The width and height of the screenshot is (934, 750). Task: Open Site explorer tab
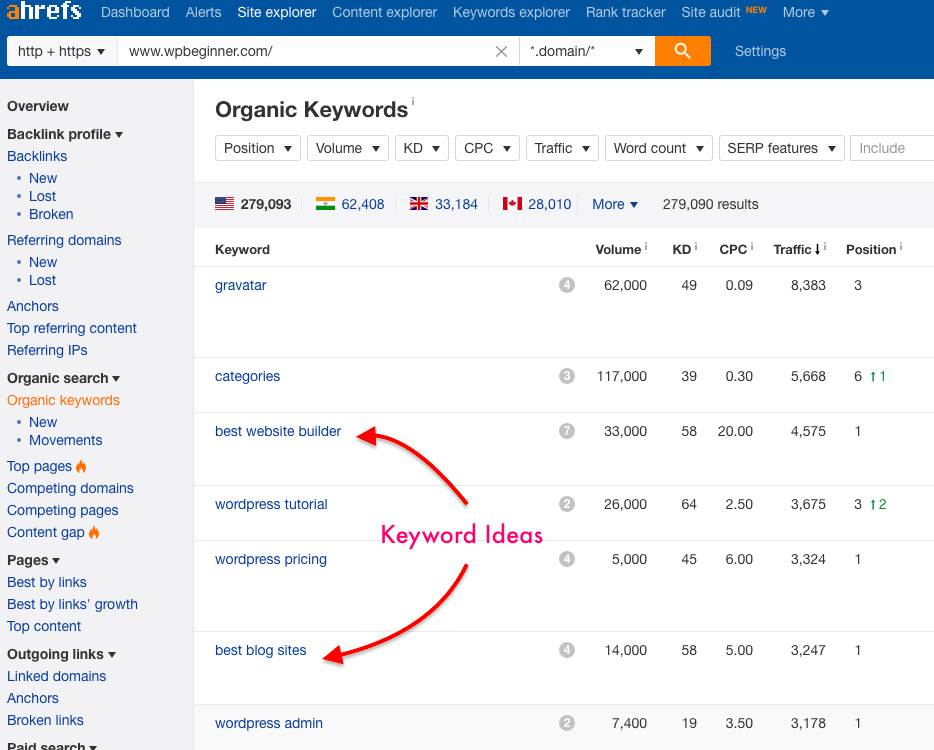pyautogui.click(x=277, y=13)
